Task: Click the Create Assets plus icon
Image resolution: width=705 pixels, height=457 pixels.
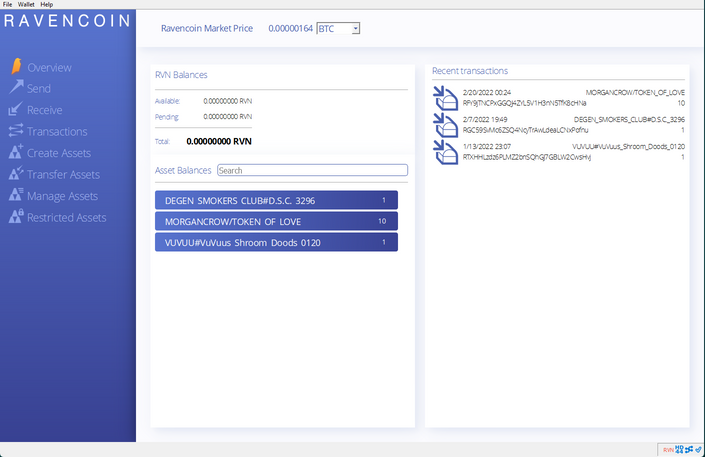Action: [16, 152]
